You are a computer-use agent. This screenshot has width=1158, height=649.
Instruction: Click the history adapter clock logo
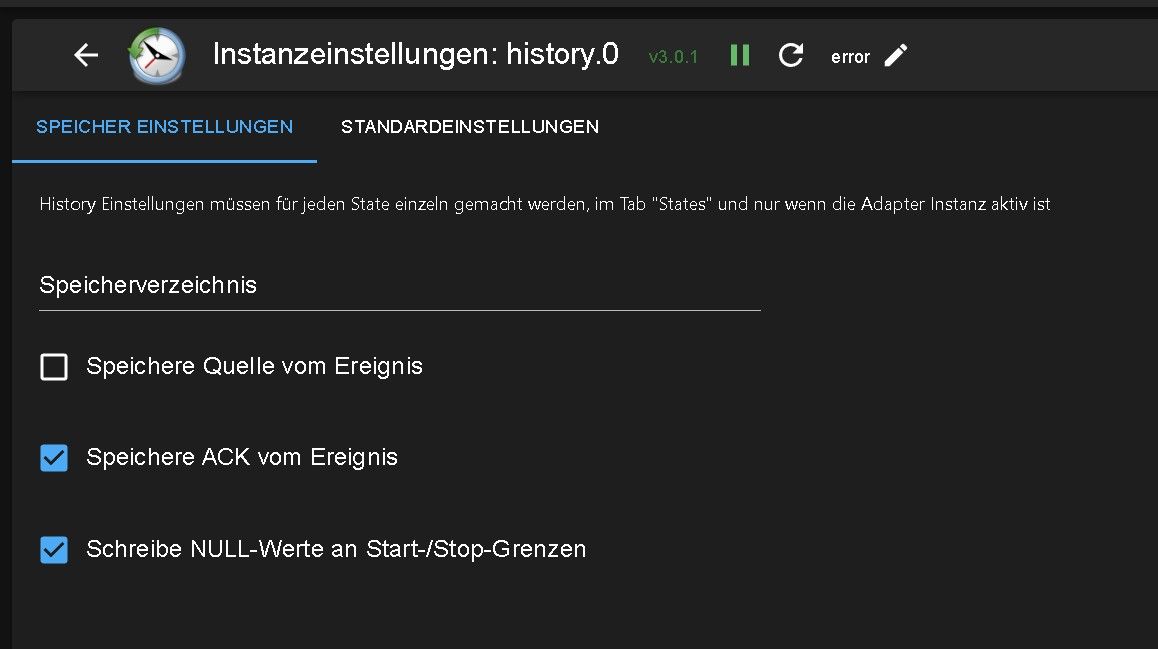click(x=157, y=56)
